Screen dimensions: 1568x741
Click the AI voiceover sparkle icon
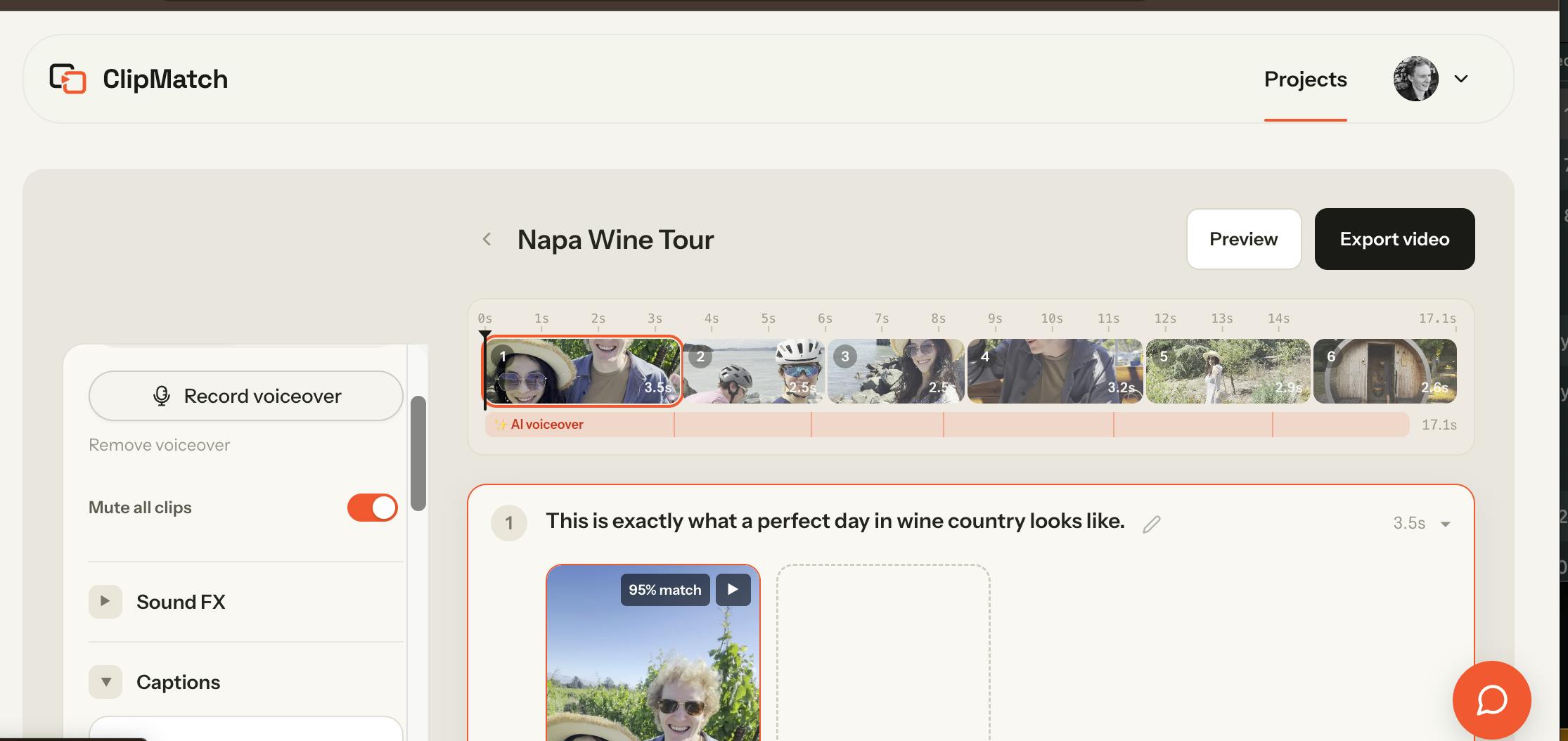(x=500, y=425)
